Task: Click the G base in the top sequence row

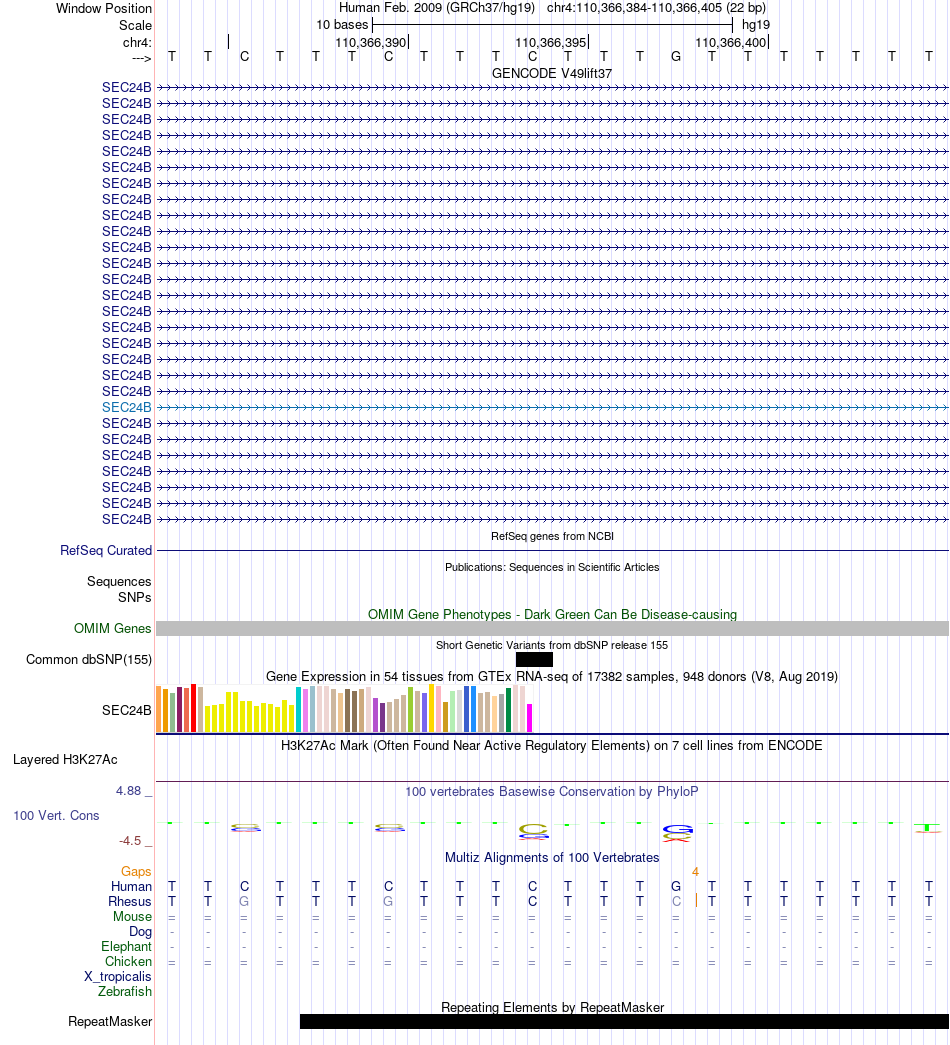Action: [x=676, y=57]
